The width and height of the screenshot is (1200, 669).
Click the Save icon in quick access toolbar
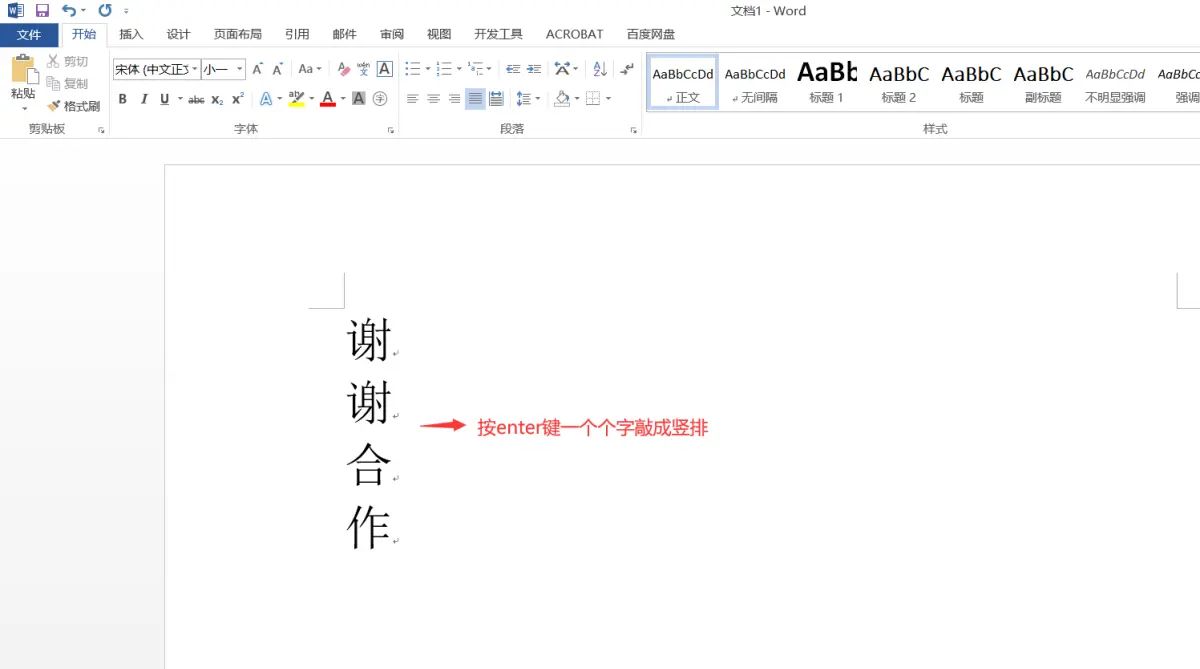click(41, 10)
